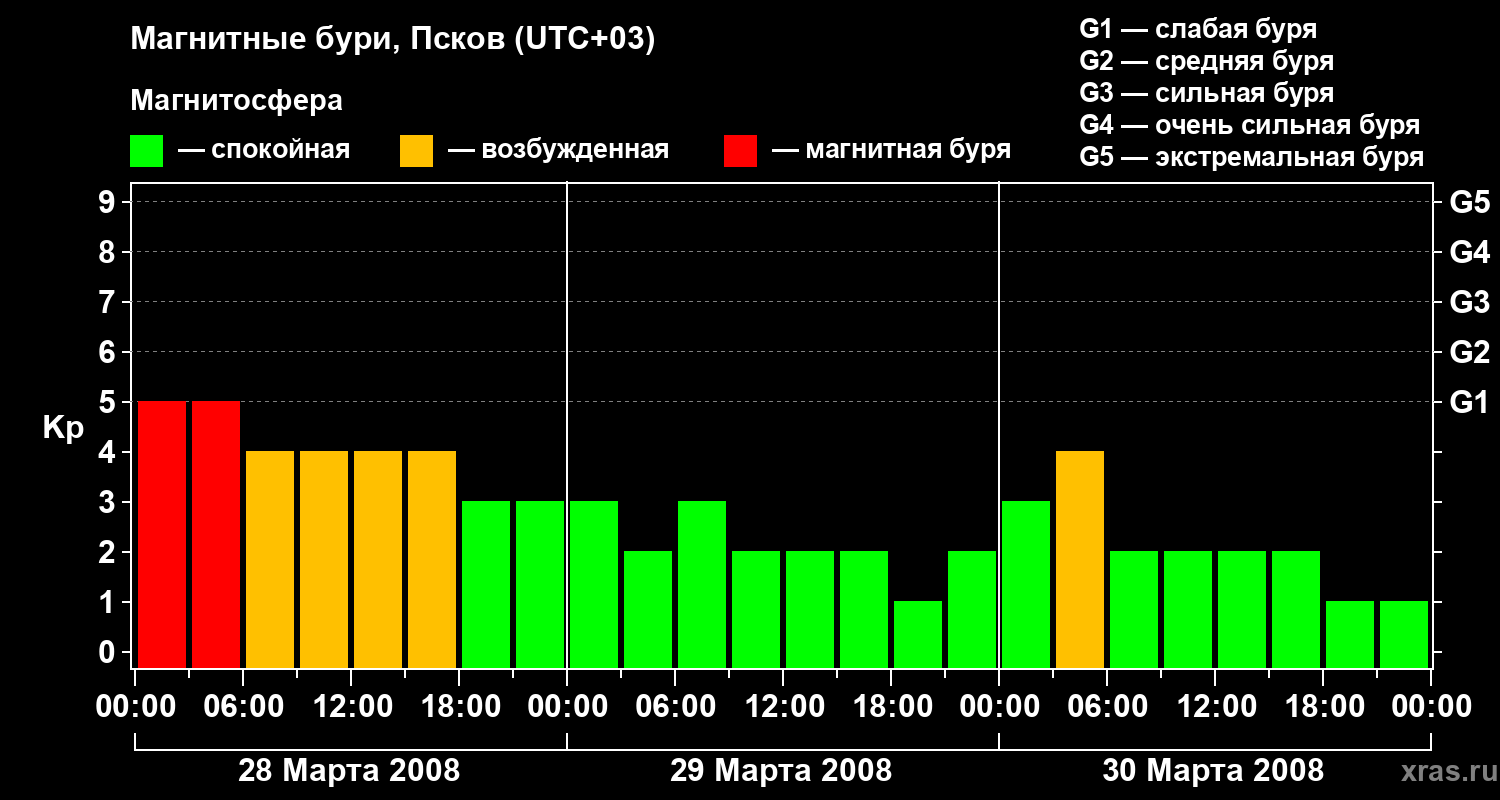Select the «G2 — средняя буря» legend line

pos(1207,61)
